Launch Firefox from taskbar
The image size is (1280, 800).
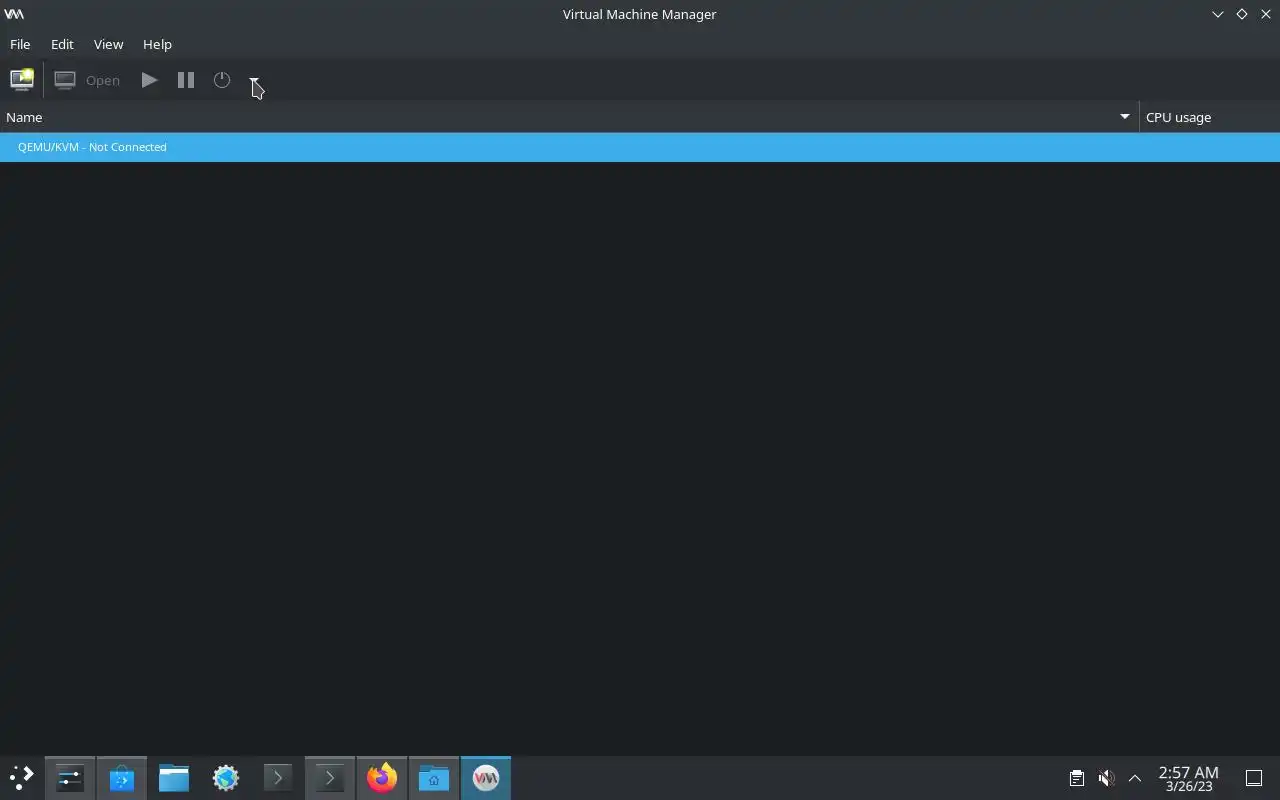coord(382,778)
